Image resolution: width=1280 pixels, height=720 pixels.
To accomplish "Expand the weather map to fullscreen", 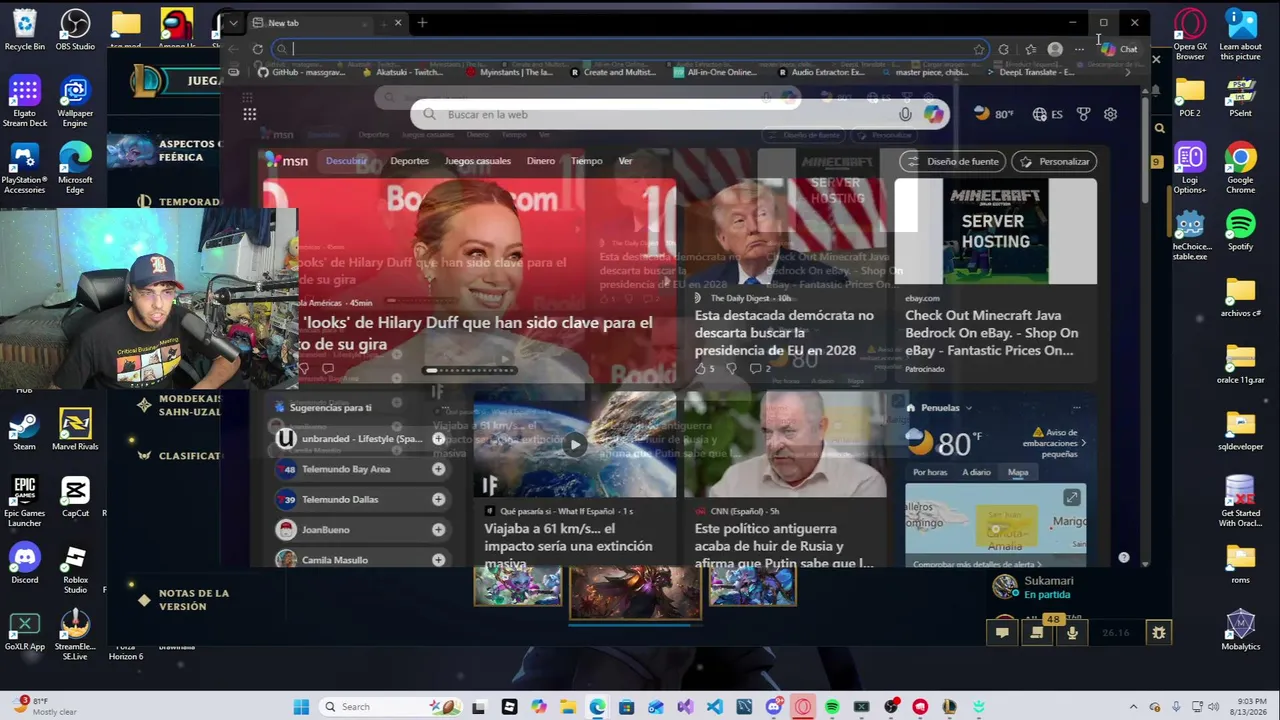I will [x=1071, y=497].
